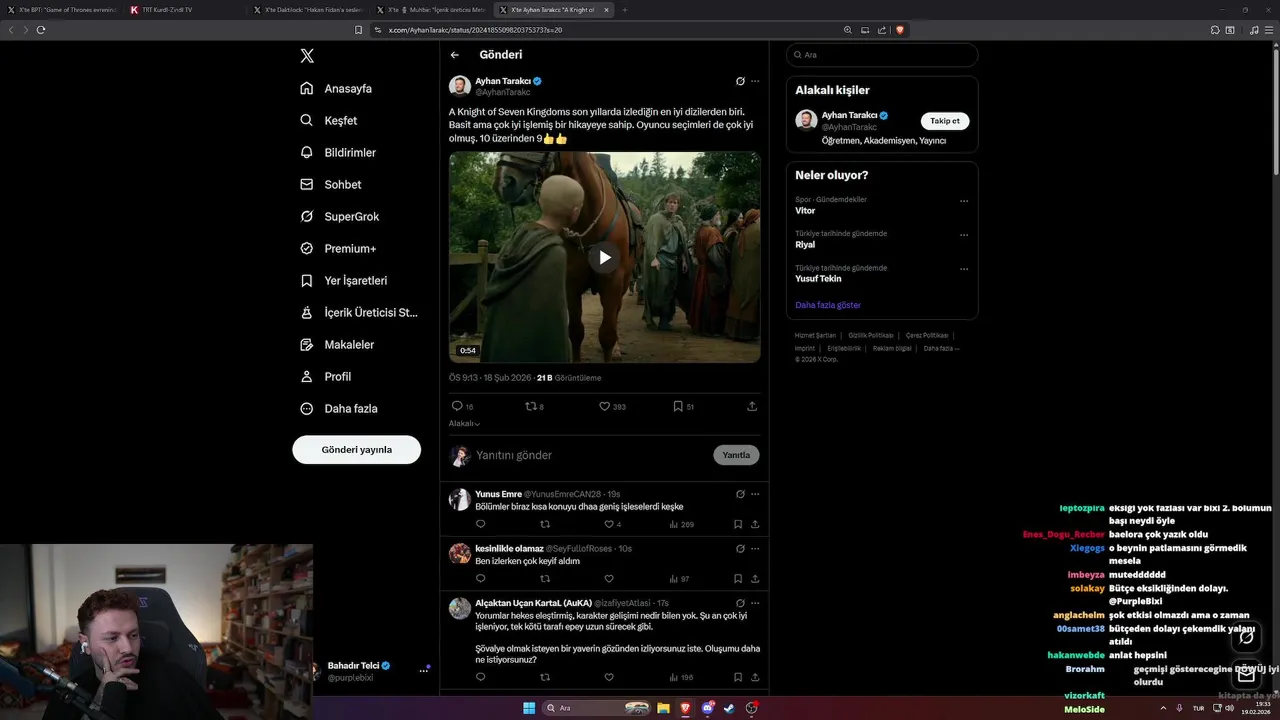Click the Grok icon on Ayhan Tarakcı's post
Viewport: 1280px width, 720px height.
pyautogui.click(x=740, y=81)
